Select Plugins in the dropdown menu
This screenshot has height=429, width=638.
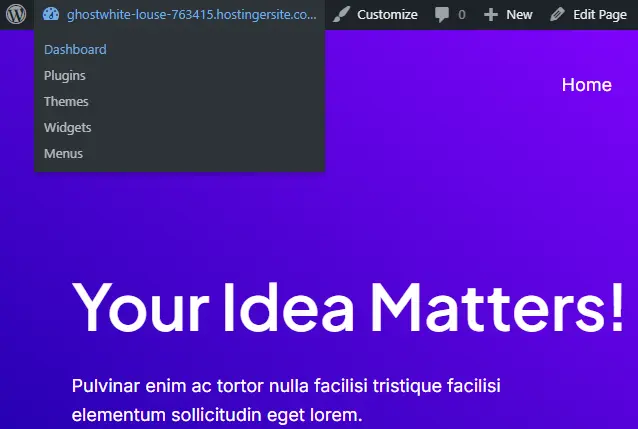click(x=65, y=76)
